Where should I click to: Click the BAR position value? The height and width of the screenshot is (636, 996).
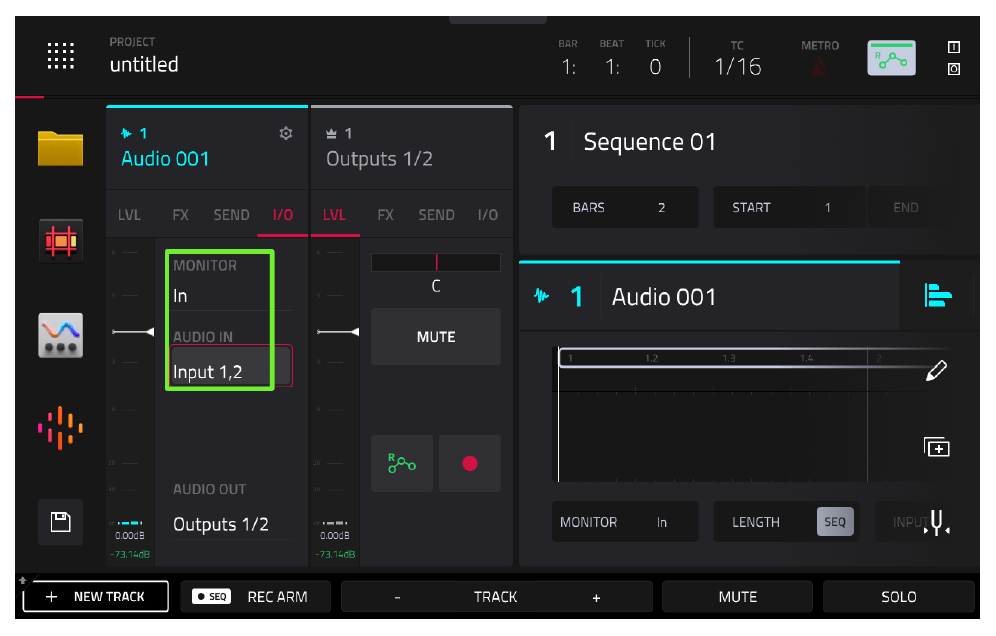[x=569, y=67]
